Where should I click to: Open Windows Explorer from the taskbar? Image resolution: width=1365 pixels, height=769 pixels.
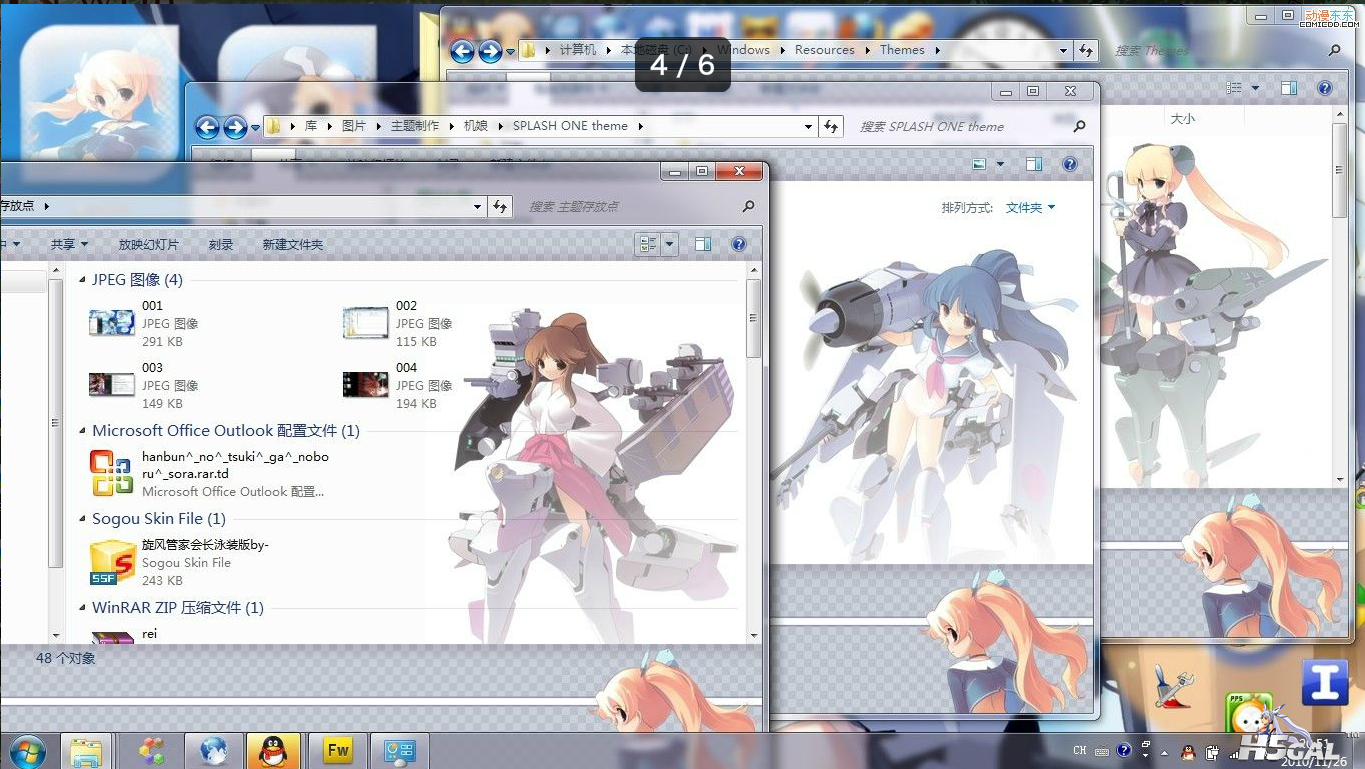86,751
